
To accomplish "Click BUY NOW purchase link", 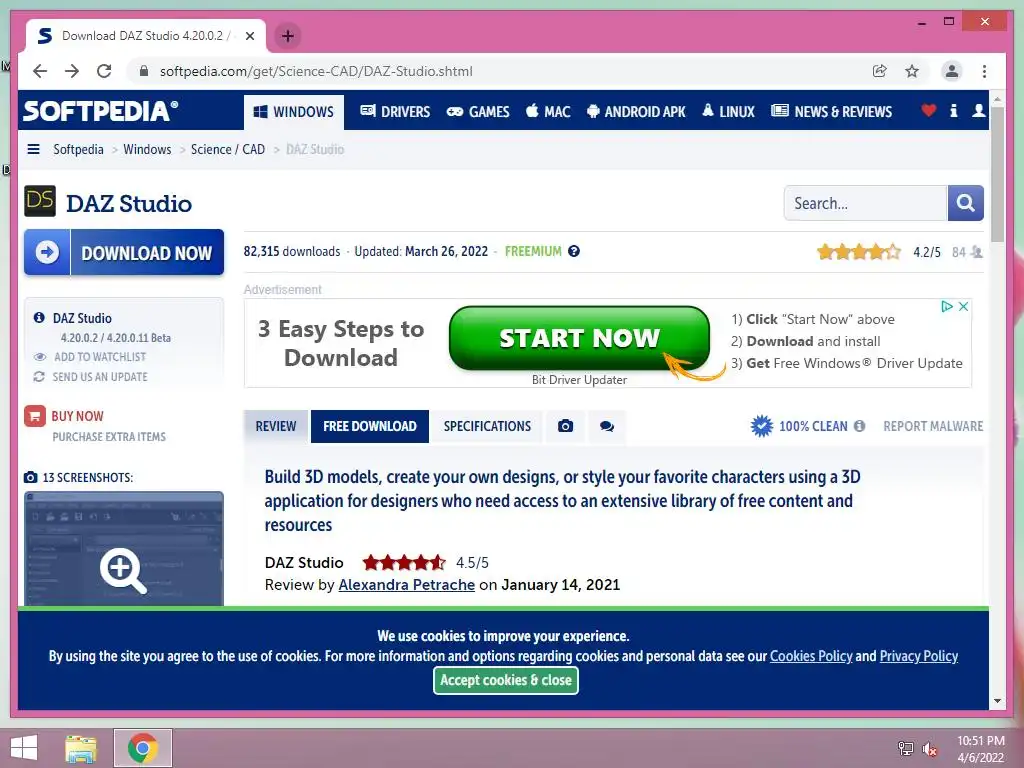I will click(77, 416).
